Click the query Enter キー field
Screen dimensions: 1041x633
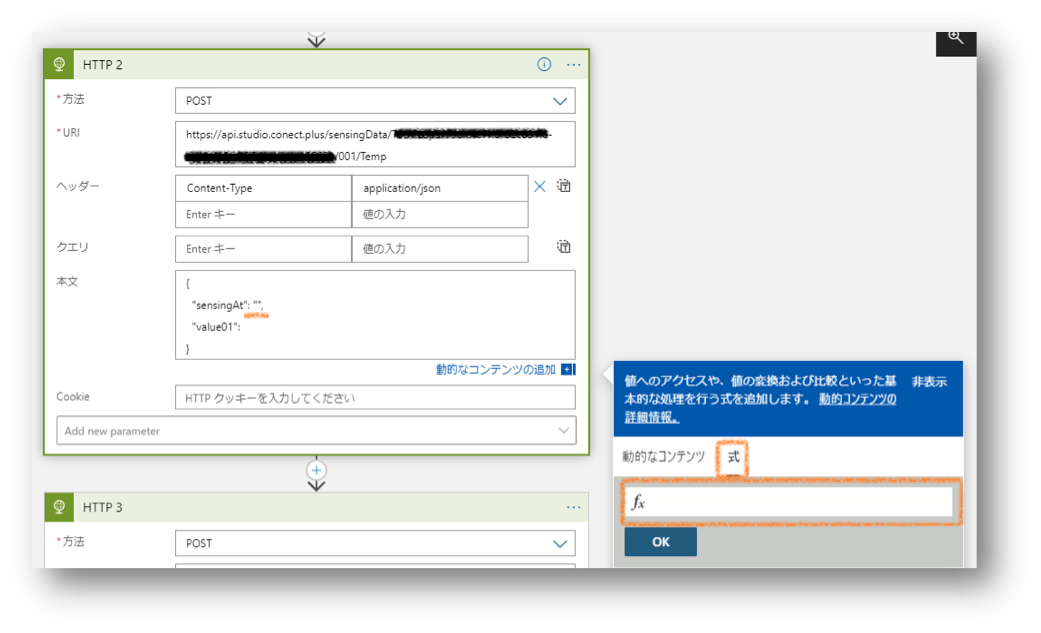click(x=263, y=249)
